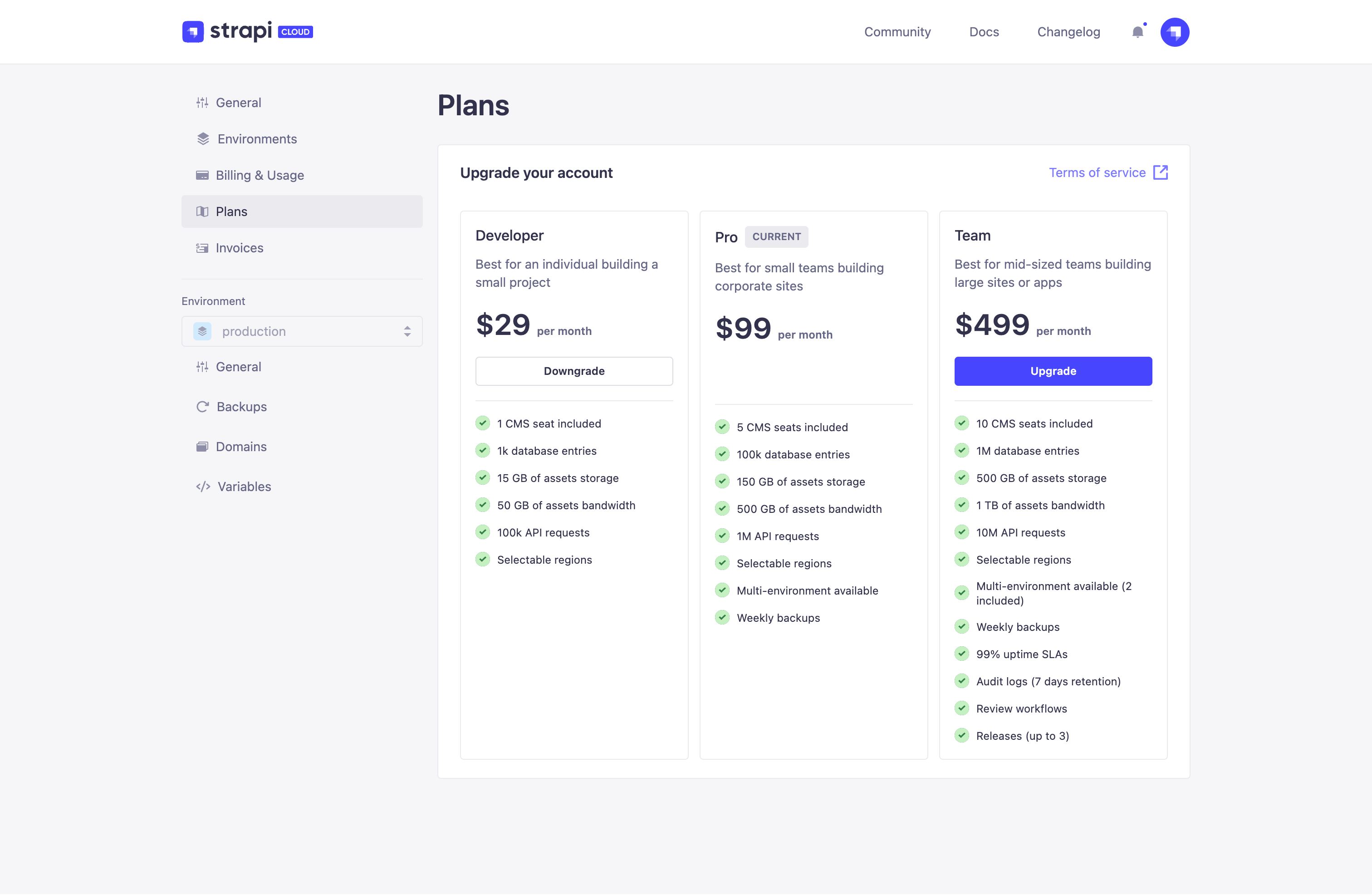Navigate to Community
The width and height of the screenshot is (1372, 895).
[x=897, y=32]
